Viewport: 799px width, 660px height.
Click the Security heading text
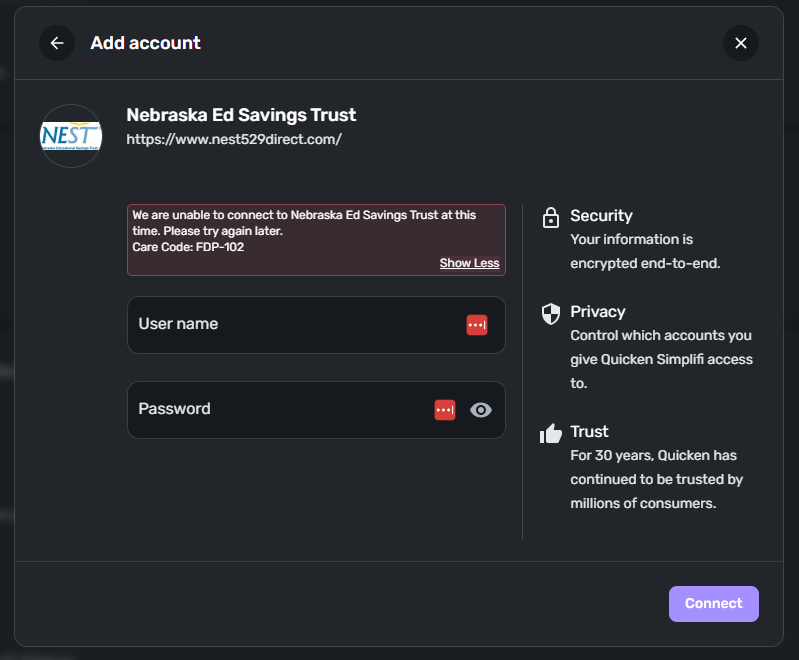click(601, 216)
